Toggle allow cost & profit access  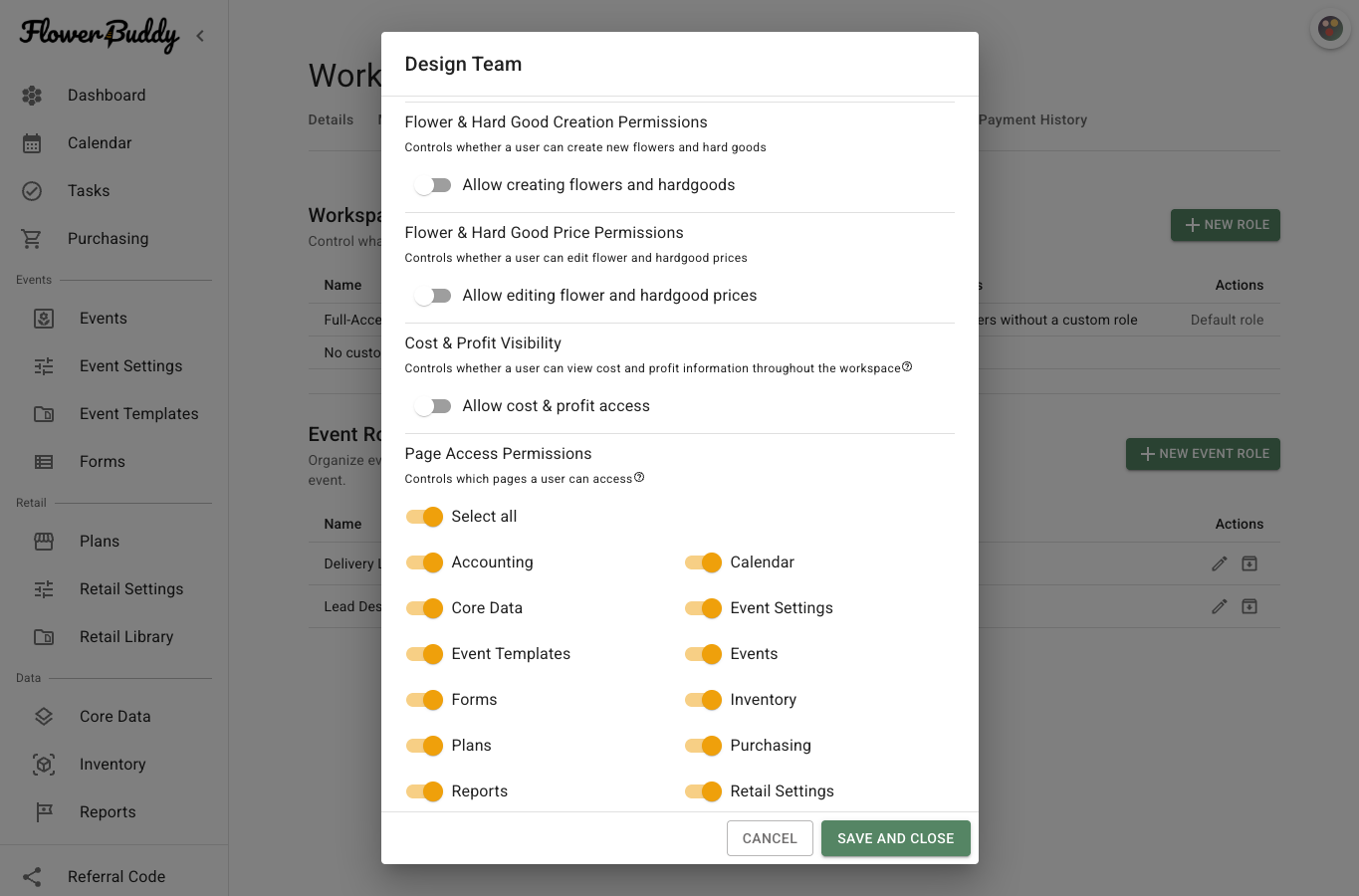433,406
